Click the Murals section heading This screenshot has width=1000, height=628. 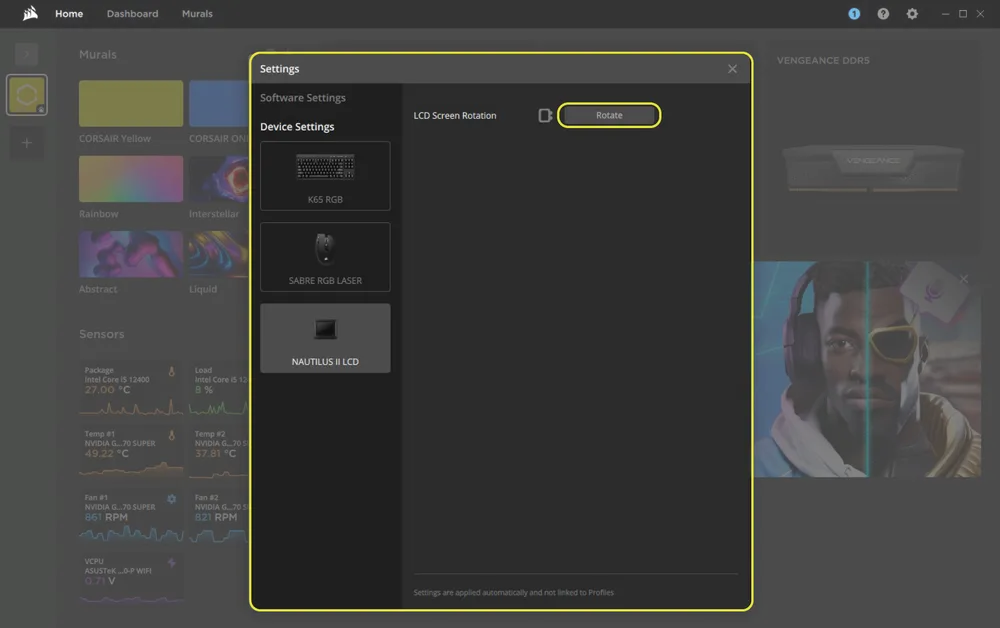[98, 55]
